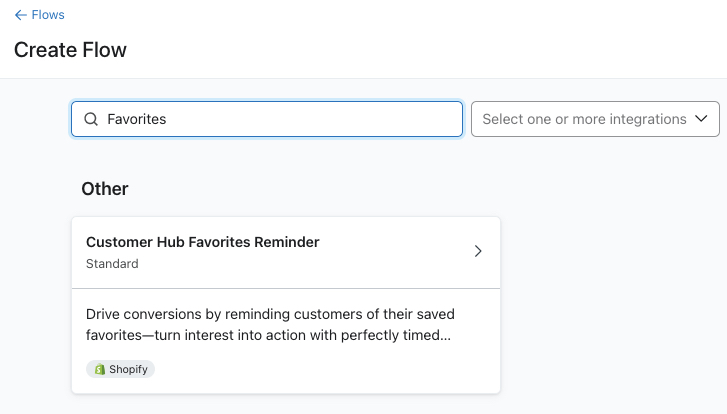Click the magnifier search icon
727x414 pixels.
pos(91,119)
